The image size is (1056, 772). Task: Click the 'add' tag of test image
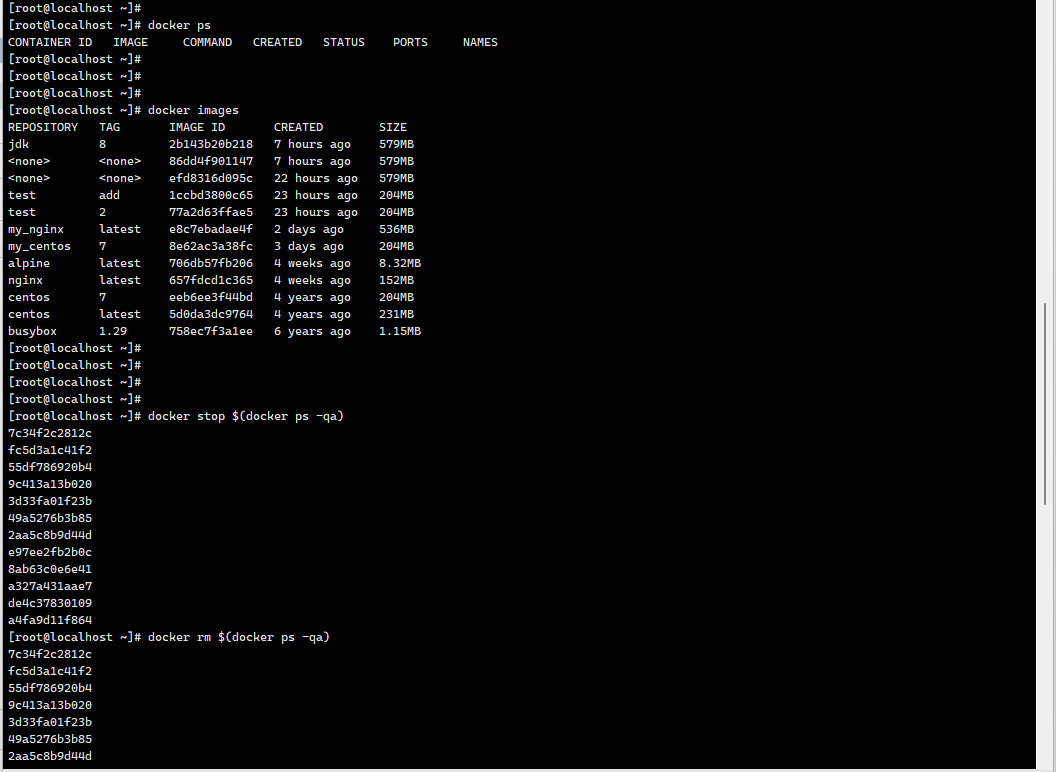[x=109, y=195]
